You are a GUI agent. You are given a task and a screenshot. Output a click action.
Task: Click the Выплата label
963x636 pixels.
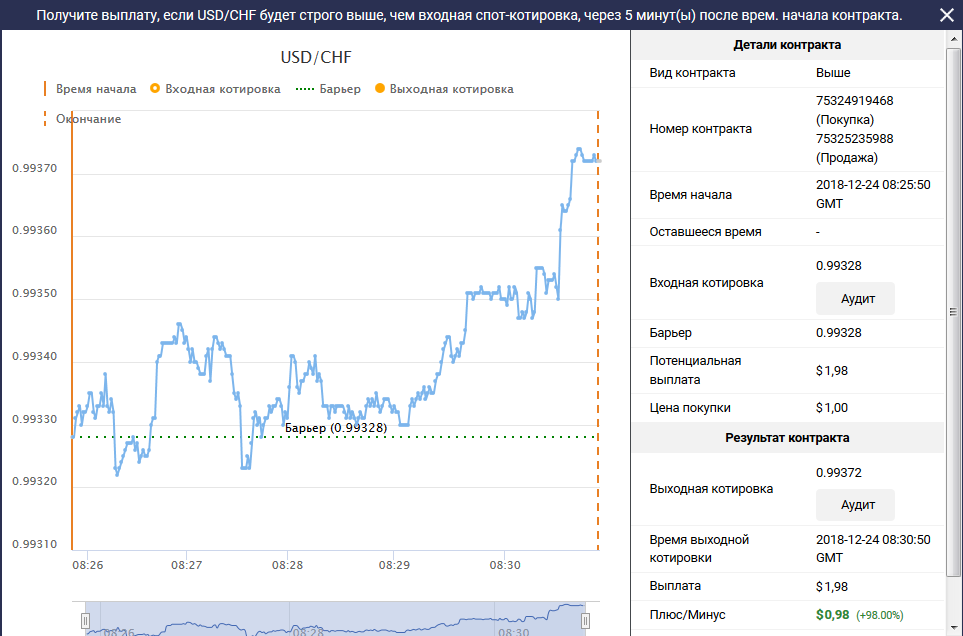click(675, 586)
